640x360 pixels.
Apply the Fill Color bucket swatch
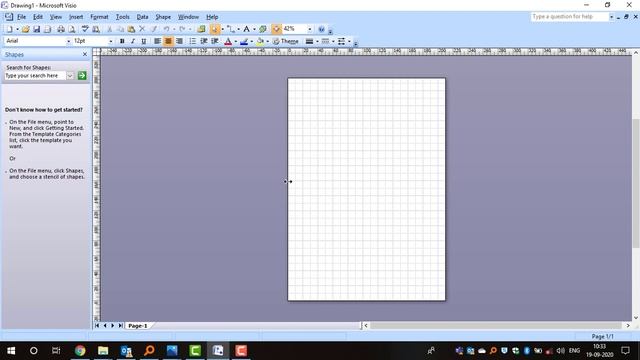pos(260,41)
